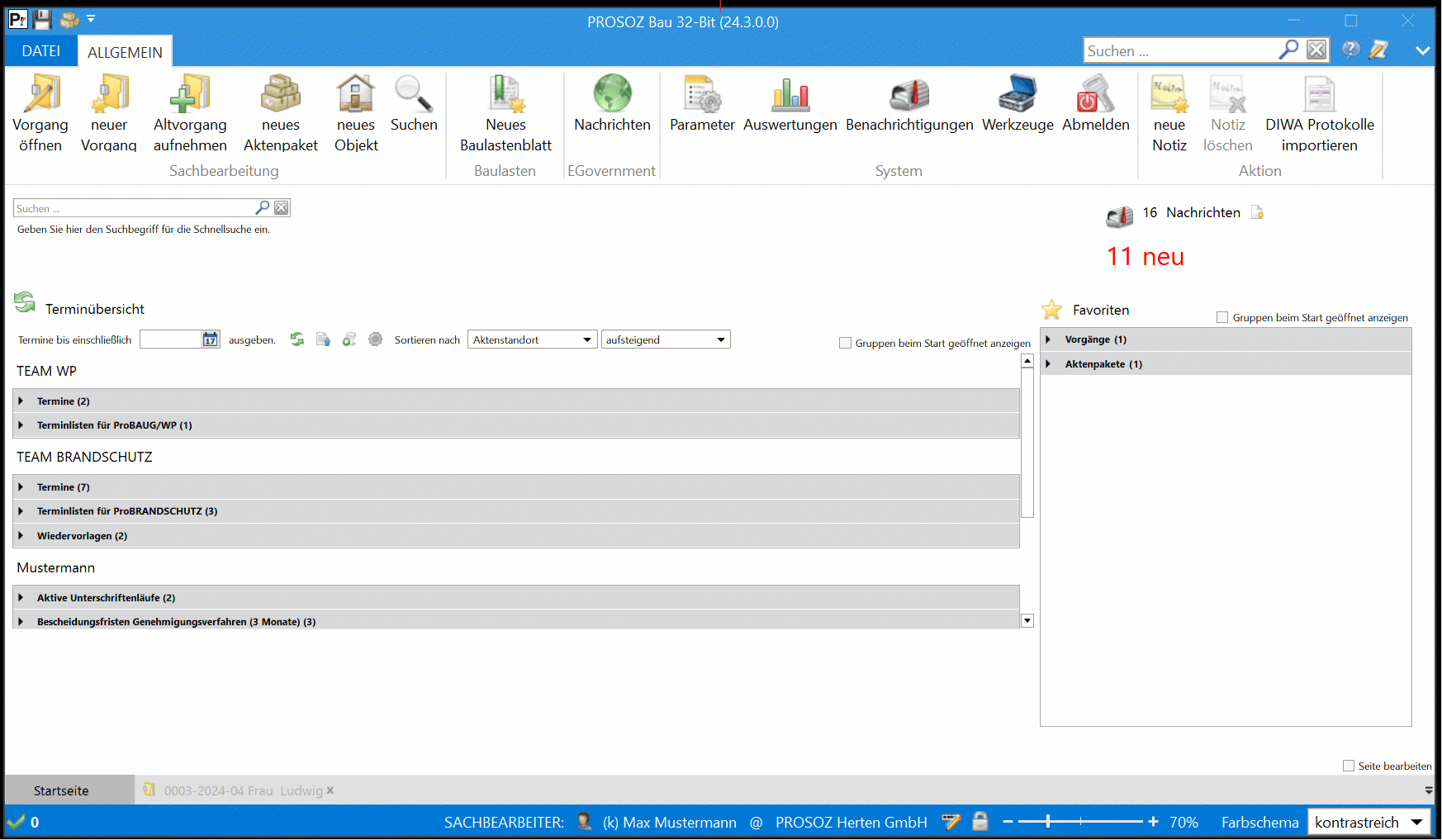Close the 0003-2024-04 Frau Ludwig tab
The height and width of the screenshot is (840, 1442).
330,790
